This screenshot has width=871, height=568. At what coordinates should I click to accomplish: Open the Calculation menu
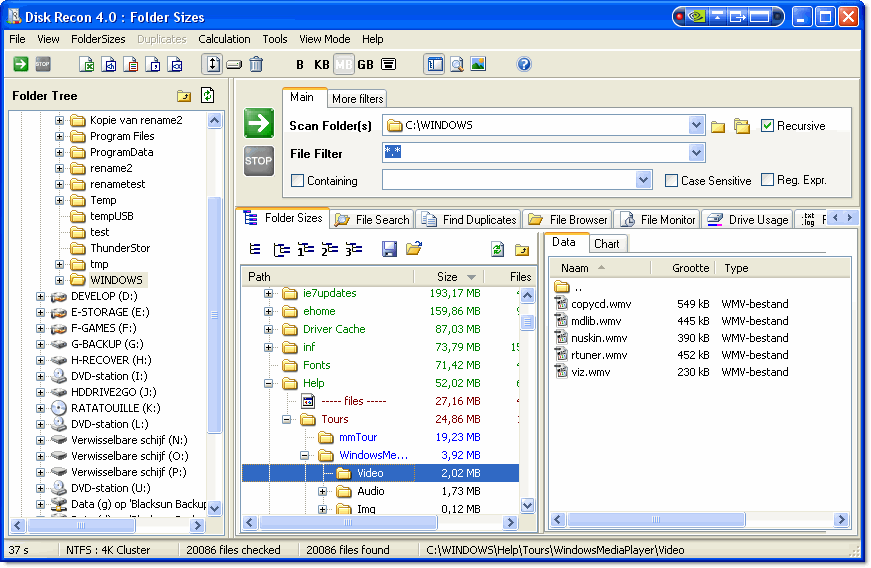224,39
